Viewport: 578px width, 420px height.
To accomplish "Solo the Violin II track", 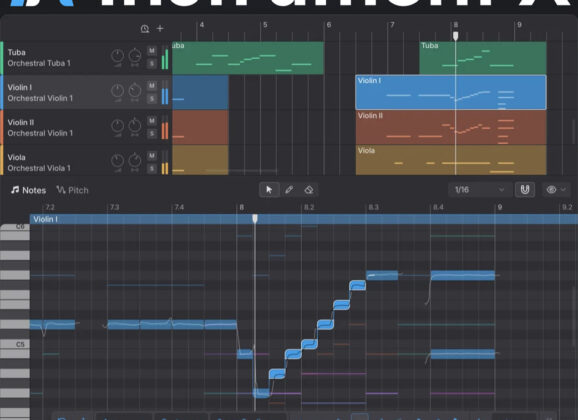I will click(152, 134).
